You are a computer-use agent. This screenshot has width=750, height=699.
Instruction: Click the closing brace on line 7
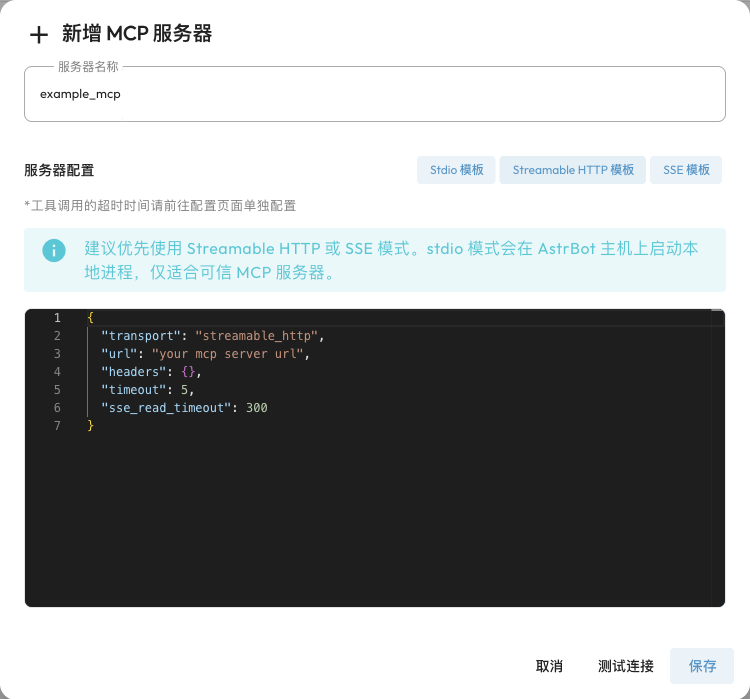click(90, 426)
